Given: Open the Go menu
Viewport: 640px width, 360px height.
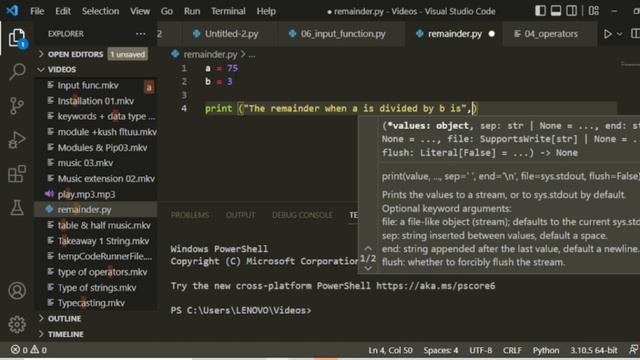Looking at the screenshot, I should coord(167,11).
